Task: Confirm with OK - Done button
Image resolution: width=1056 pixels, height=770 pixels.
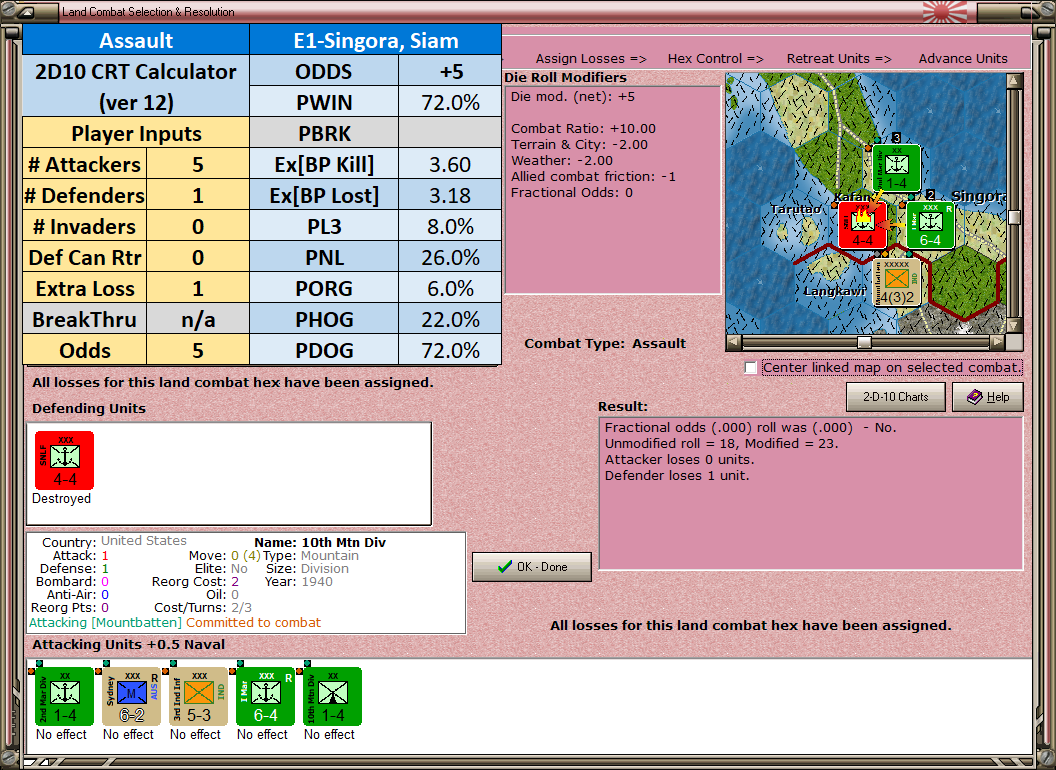Action: [532, 567]
